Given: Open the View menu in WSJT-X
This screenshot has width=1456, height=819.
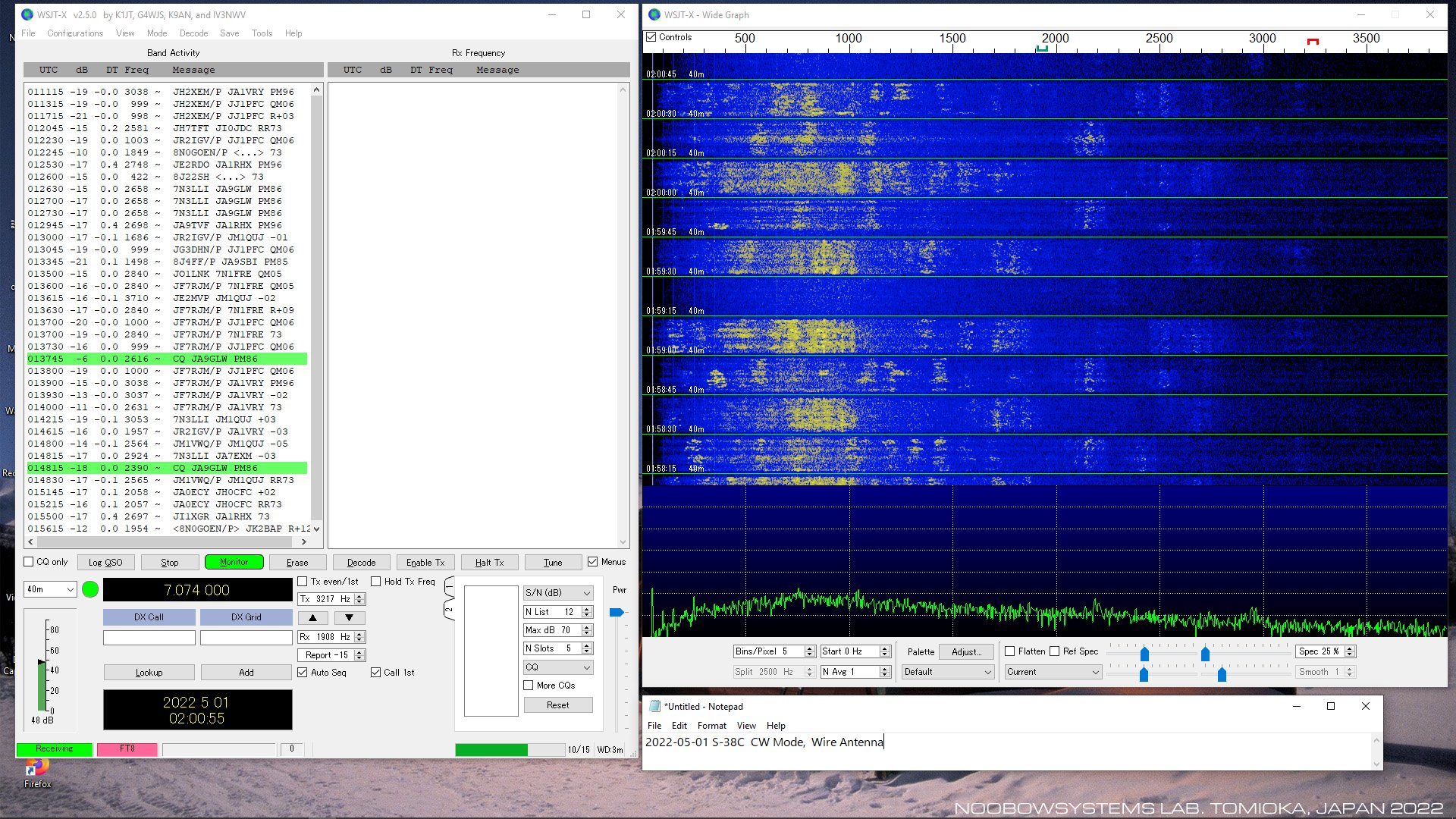Looking at the screenshot, I should [x=125, y=33].
